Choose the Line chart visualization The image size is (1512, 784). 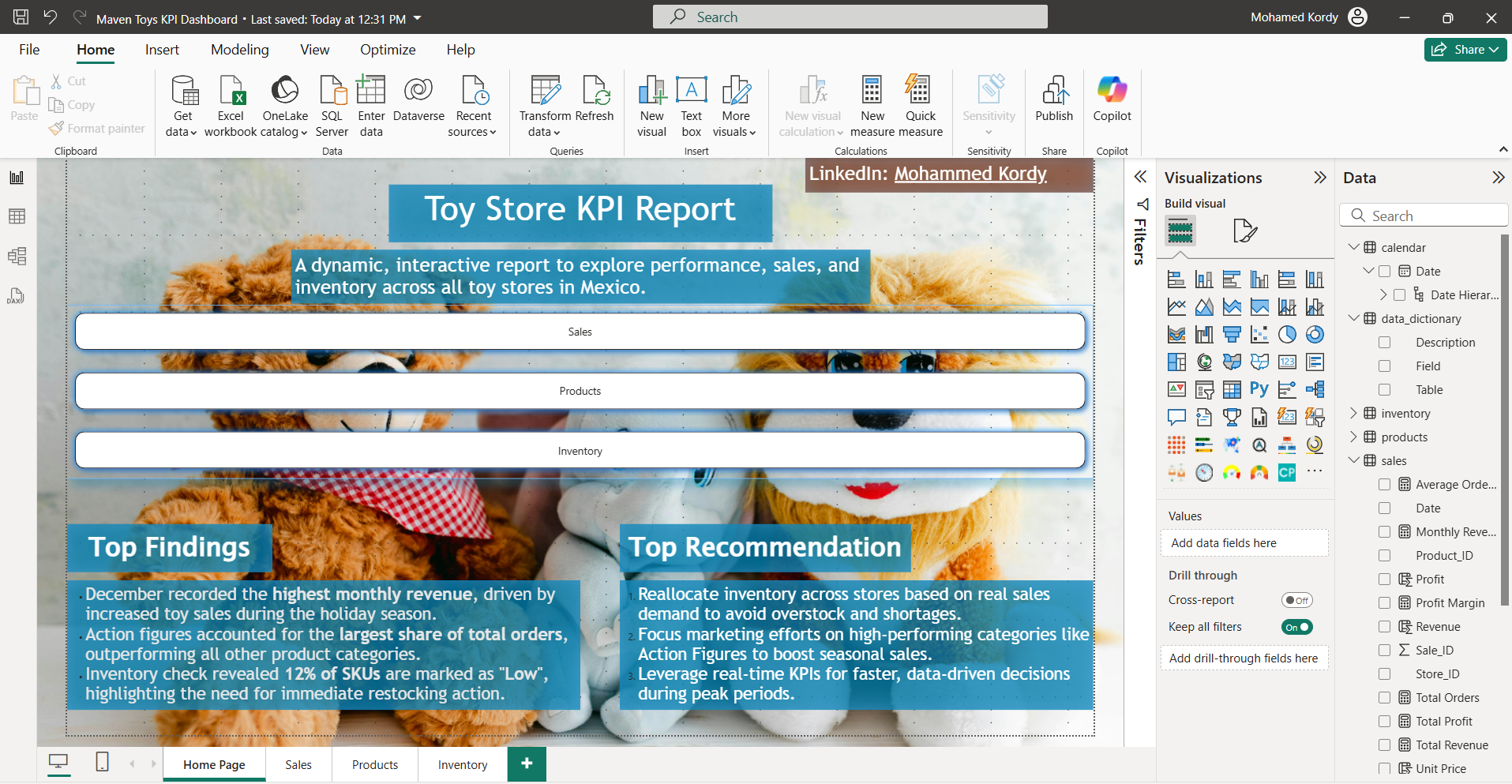(1176, 307)
